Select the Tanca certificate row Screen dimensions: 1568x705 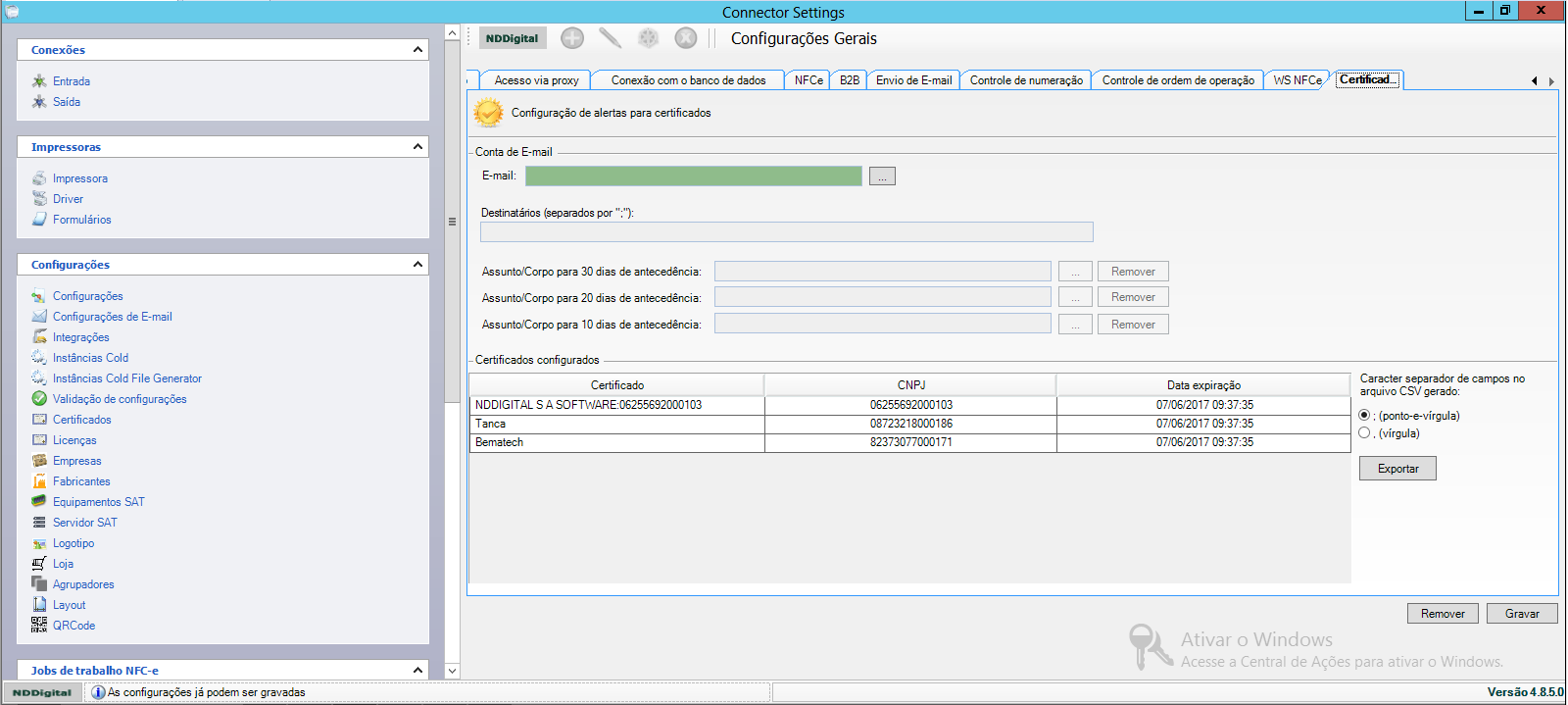(616, 424)
